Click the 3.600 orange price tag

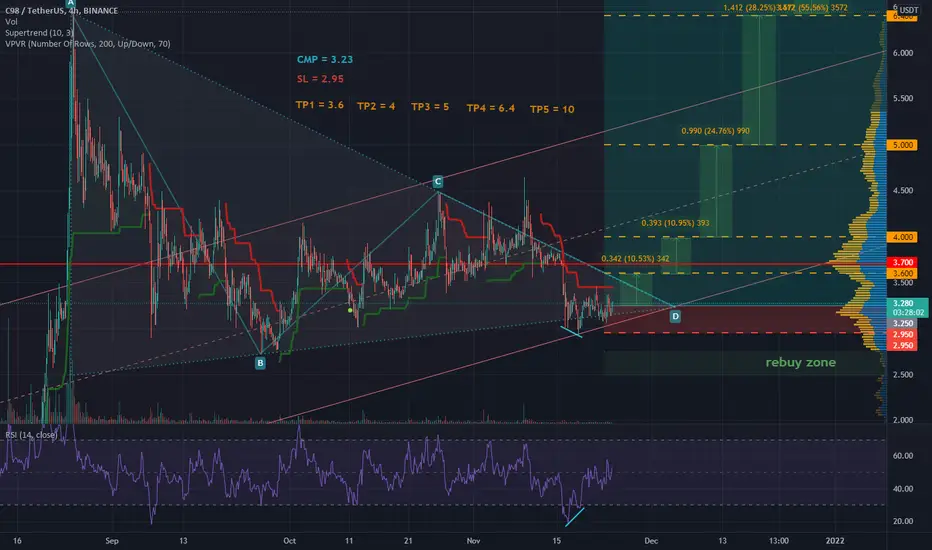pyautogui.click(x=902, y=274)
